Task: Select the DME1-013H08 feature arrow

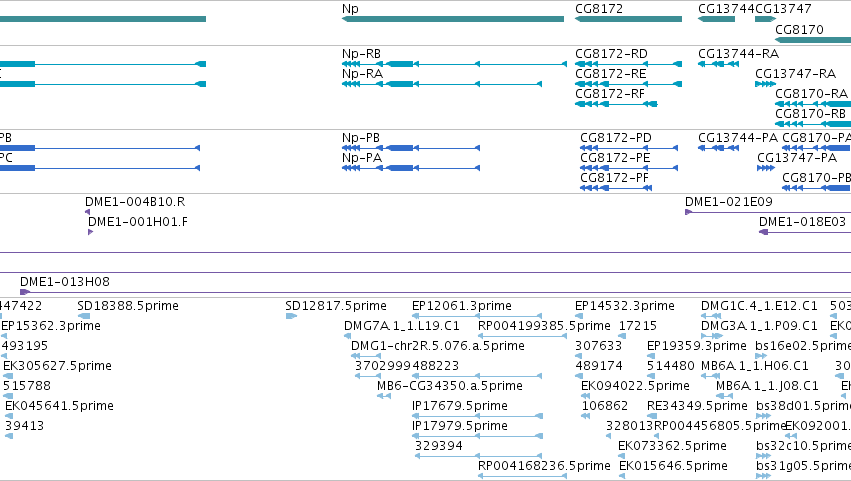Action: (x=25, y=292)
